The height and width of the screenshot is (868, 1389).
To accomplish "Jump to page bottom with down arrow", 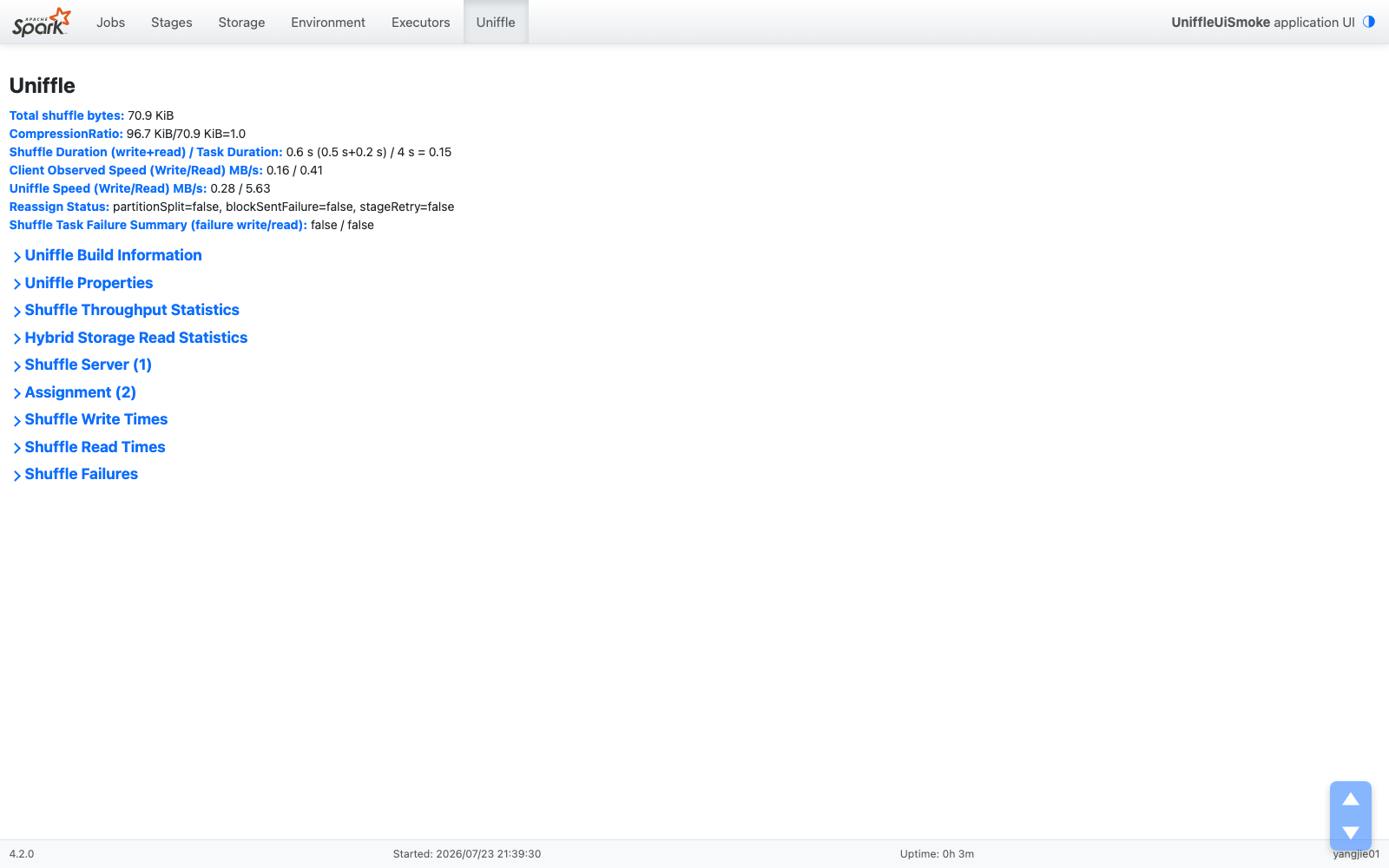I will (1351, 832).
